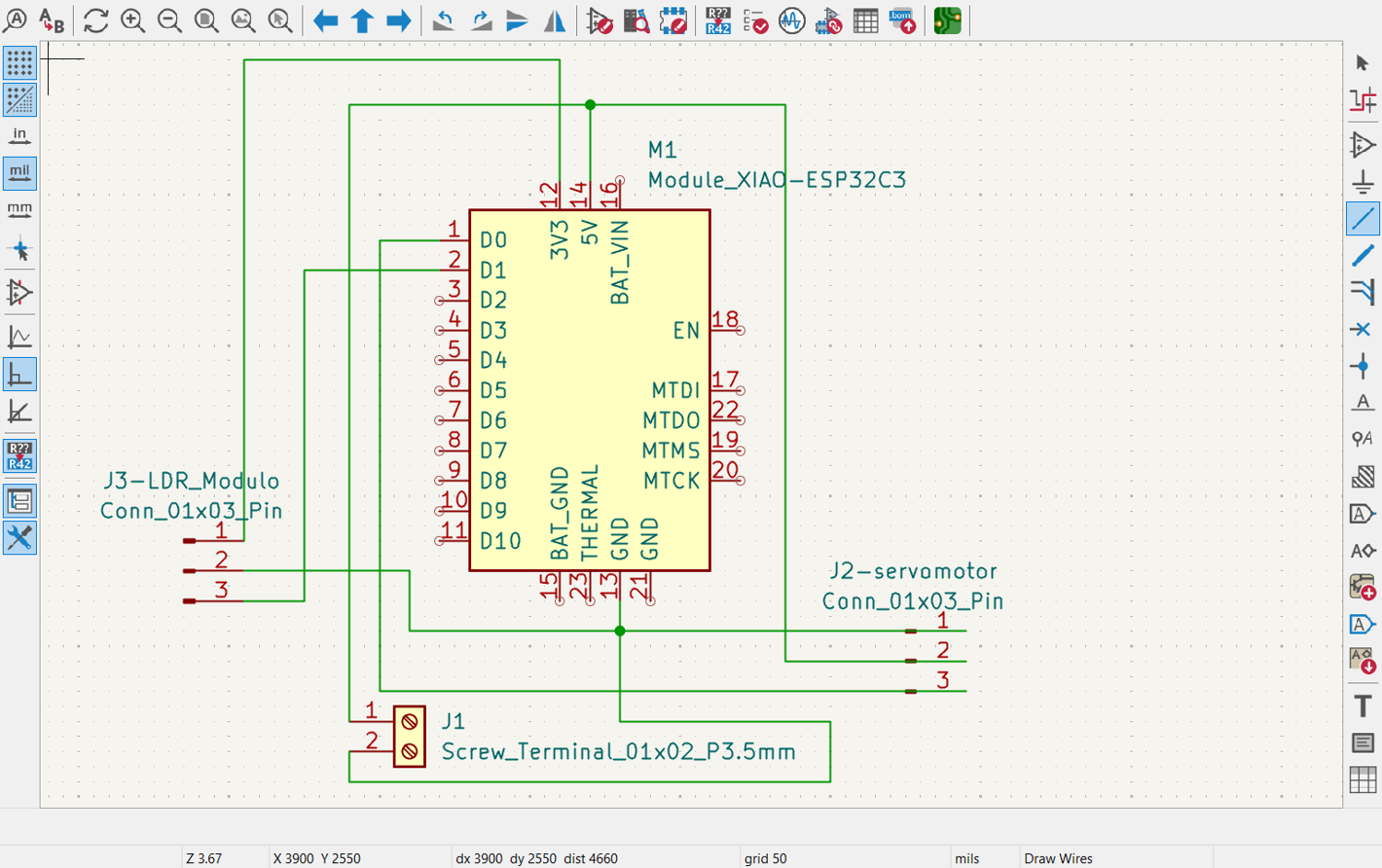Switch measurement units to millimeters
The height and width of the screenshot is (868, 1382).
tap(20, 208)
